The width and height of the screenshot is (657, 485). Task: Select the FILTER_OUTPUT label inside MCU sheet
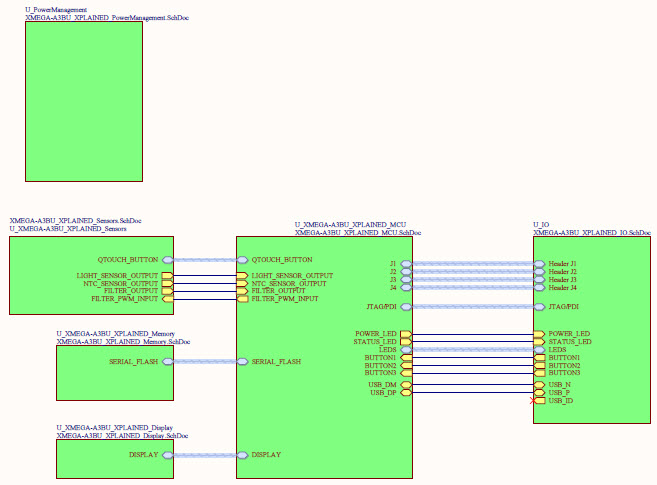278,291
